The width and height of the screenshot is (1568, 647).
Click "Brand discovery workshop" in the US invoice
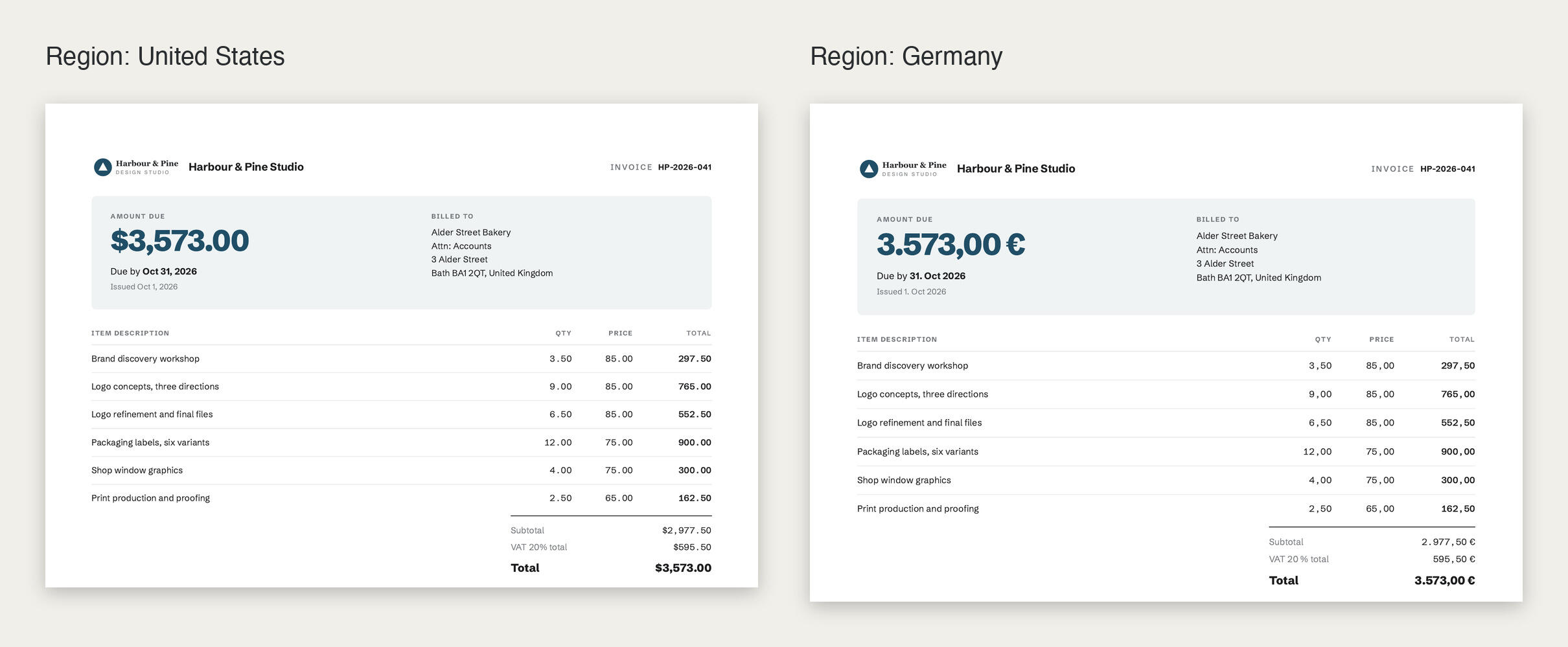click(145, 359)
